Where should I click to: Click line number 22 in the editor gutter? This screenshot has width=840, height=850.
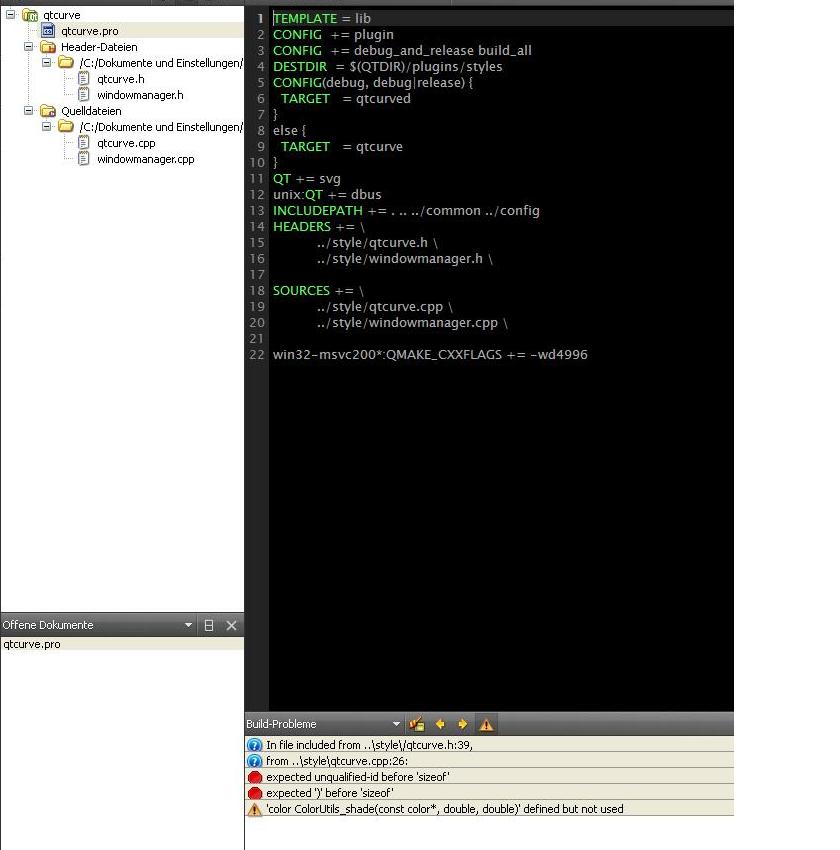point(257,355)
